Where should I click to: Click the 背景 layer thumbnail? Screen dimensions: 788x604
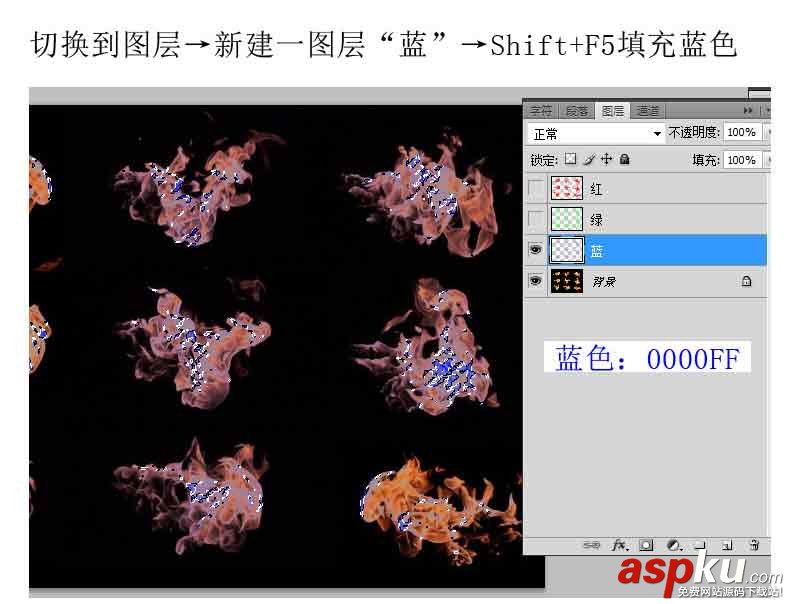(567, 280)
